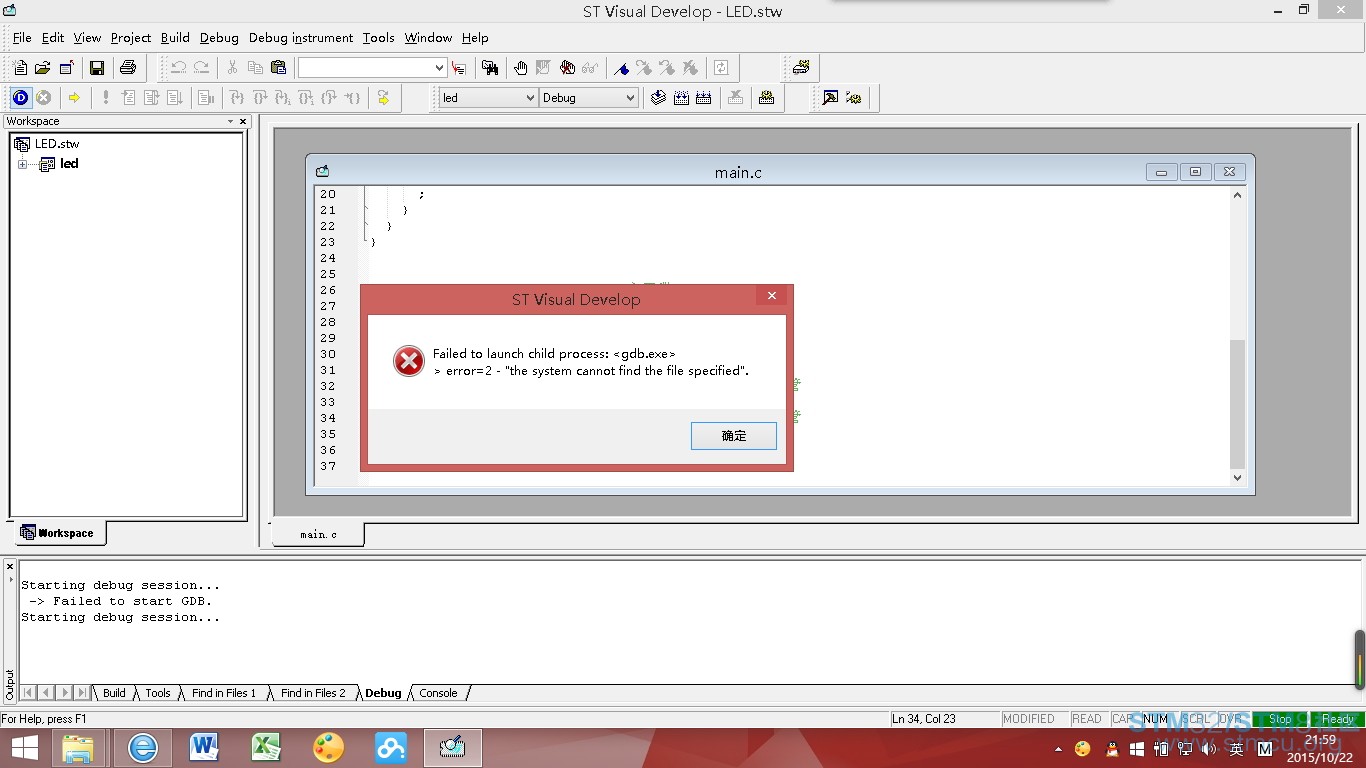Screen dimensions: 1366x768
Task: Click the Redo arrow icon
Action: point(201,68)
